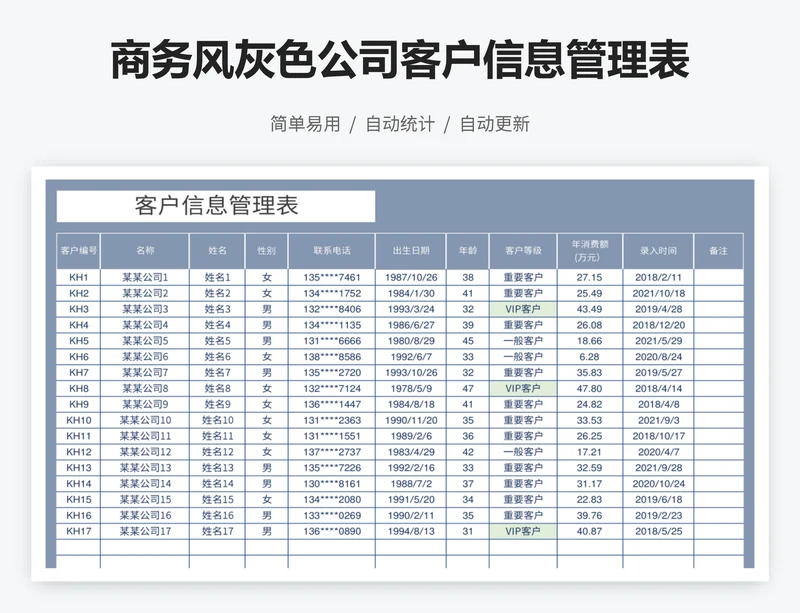Select the 录入时间 column header
This screenshot has height=613, width=800.
pos(659,251)
